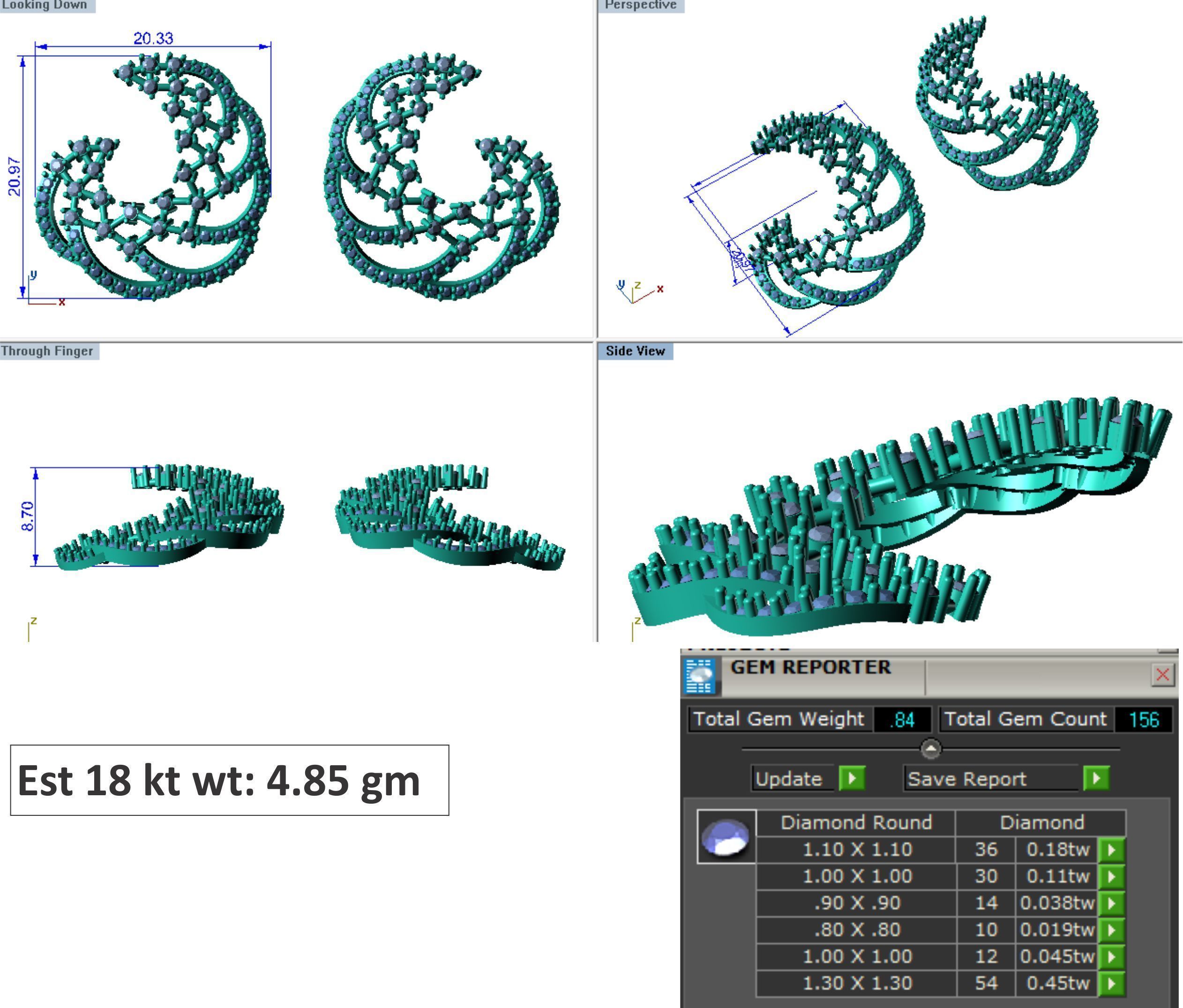Click the gem count 14 cell
This screenshot has width=1183, height=1008.
(x=986, y=903)
